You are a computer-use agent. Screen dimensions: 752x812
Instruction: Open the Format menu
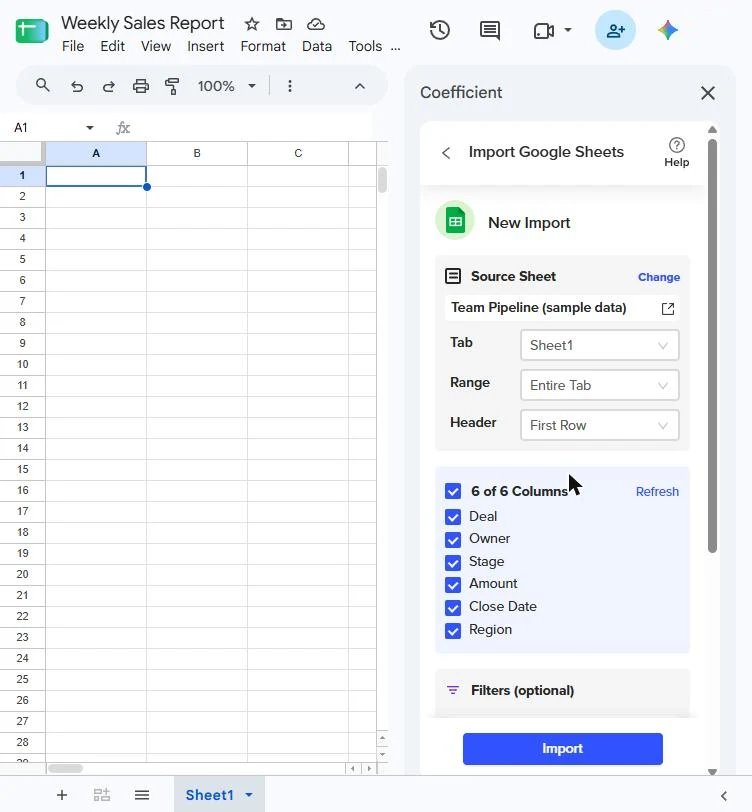(263, 47)
